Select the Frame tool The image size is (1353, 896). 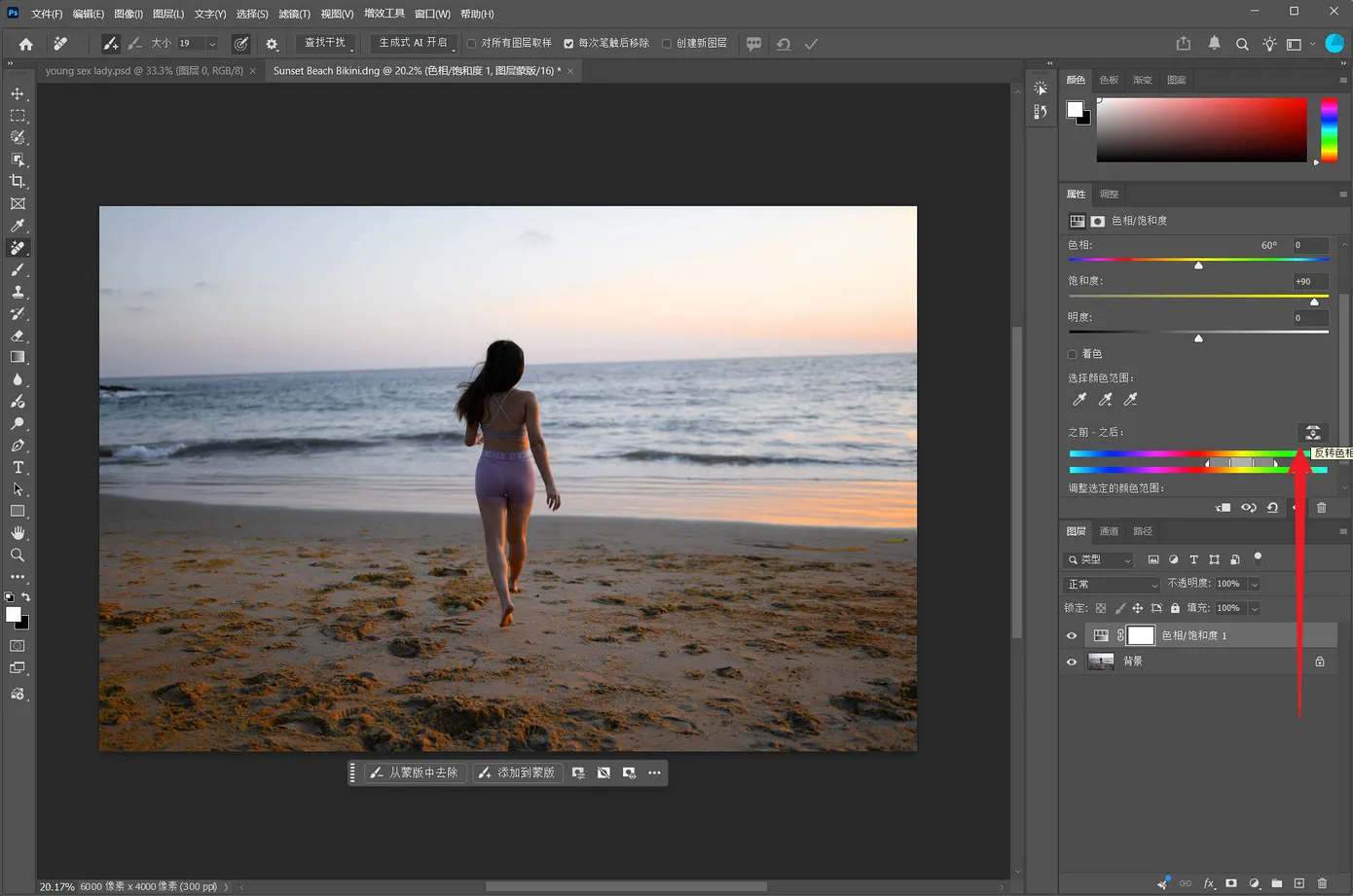18,203
